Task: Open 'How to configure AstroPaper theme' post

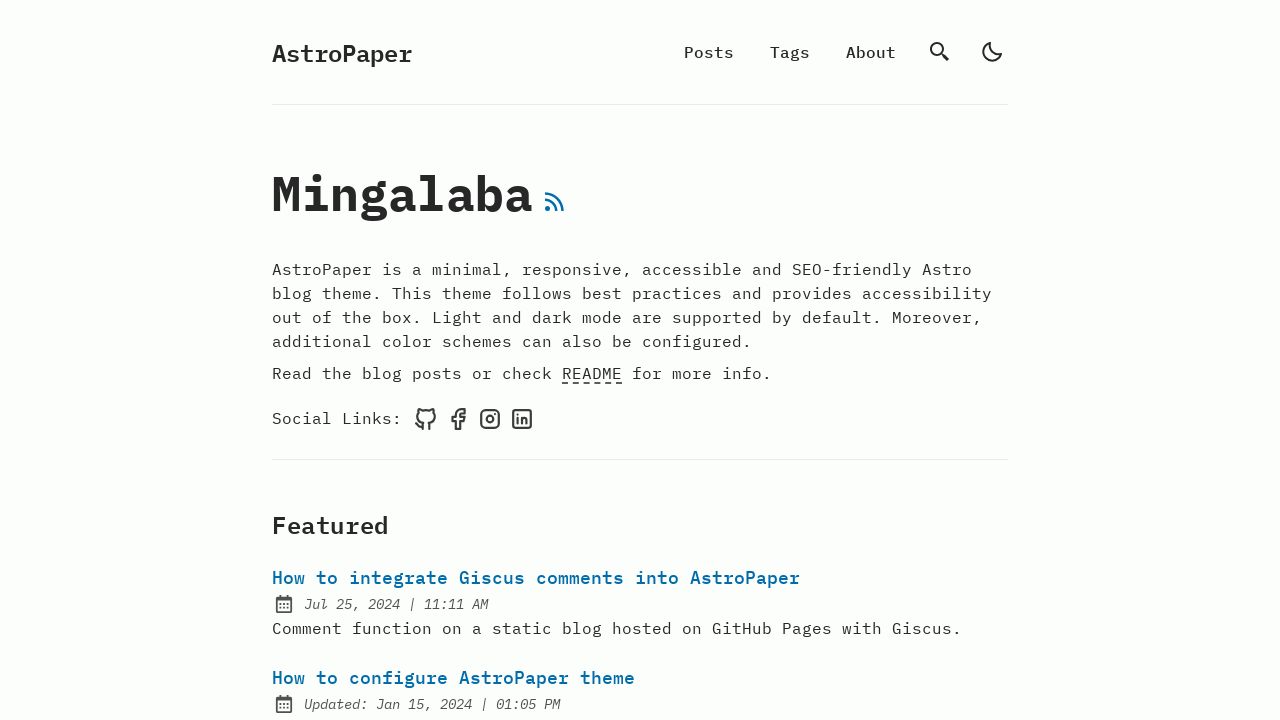Action: point(453,678)
